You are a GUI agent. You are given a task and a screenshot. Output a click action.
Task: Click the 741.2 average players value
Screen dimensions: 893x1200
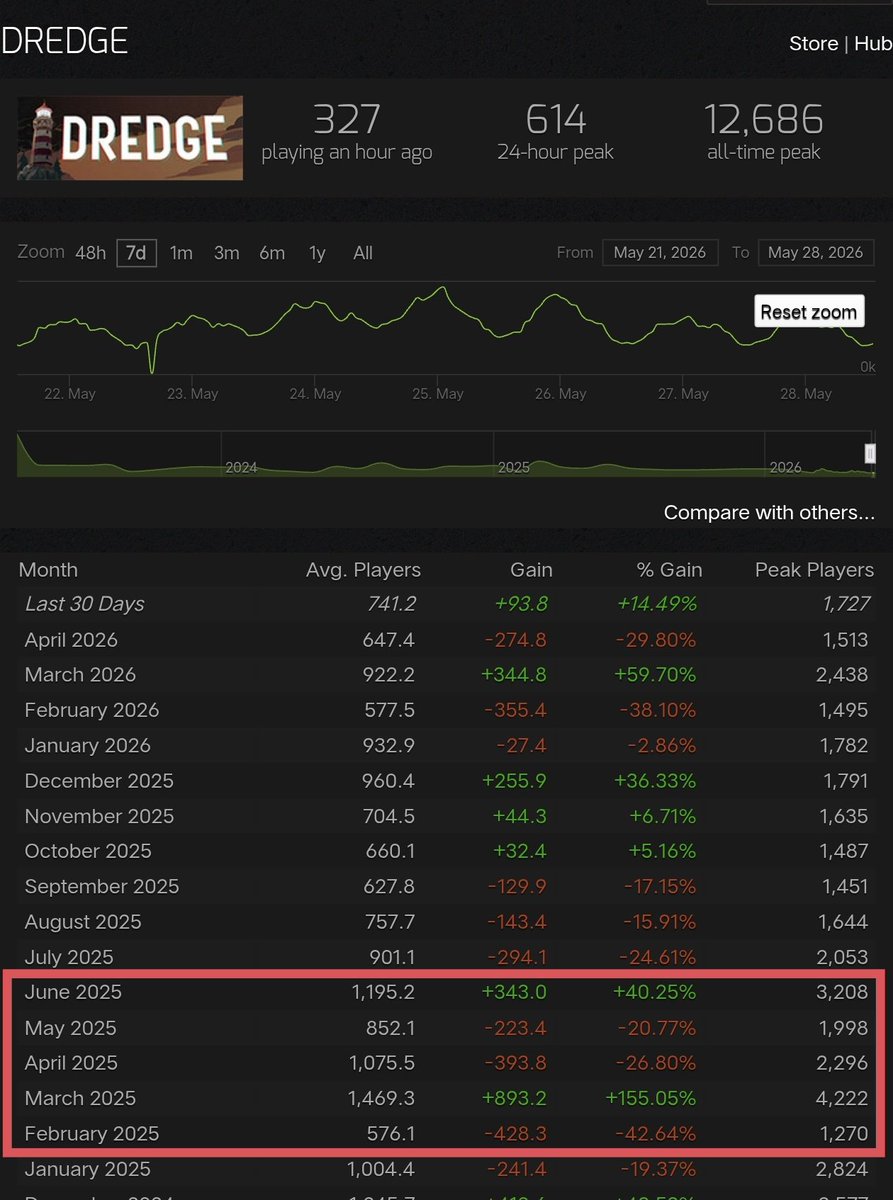(x=391, y=604)
